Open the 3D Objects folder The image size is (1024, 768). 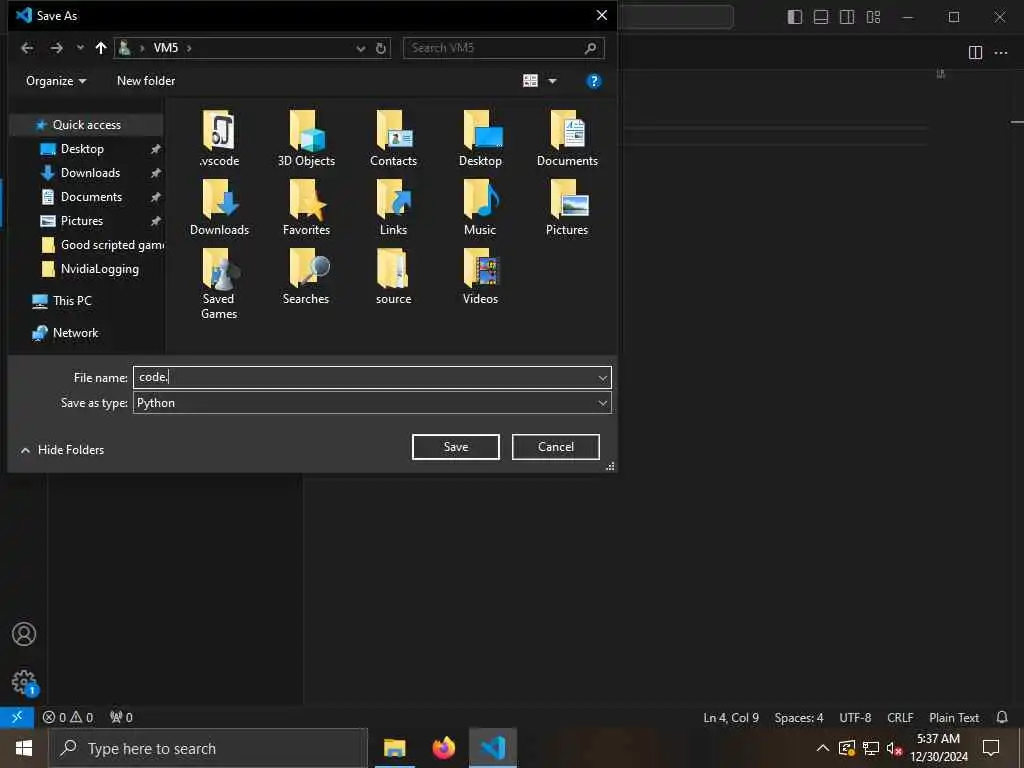[306, 138]
